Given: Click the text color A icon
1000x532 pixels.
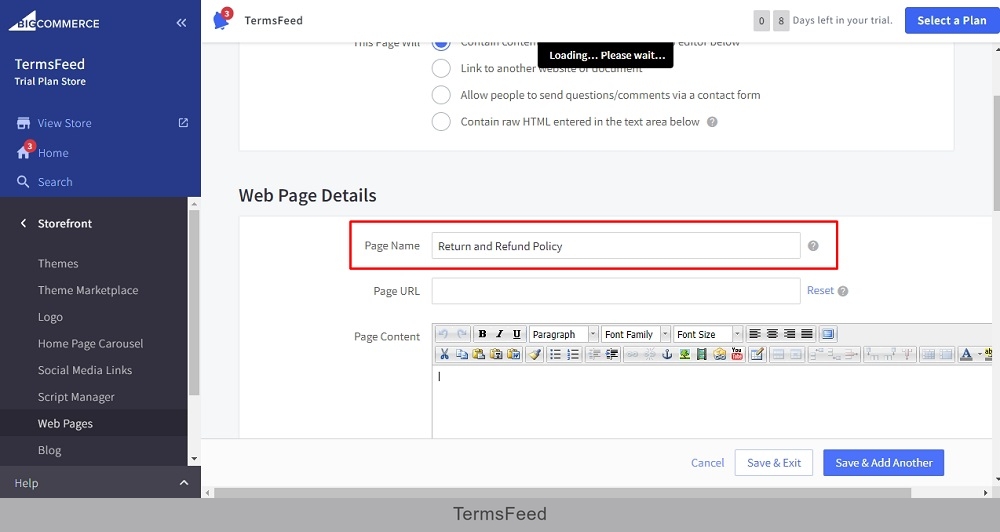Looking at the screenshot, I should (x=966, y=354).
